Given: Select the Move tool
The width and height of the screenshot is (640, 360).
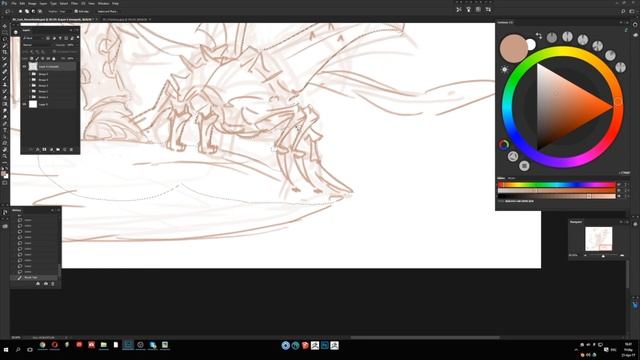Looking at the screenshot, I should [x=5, y=26].
